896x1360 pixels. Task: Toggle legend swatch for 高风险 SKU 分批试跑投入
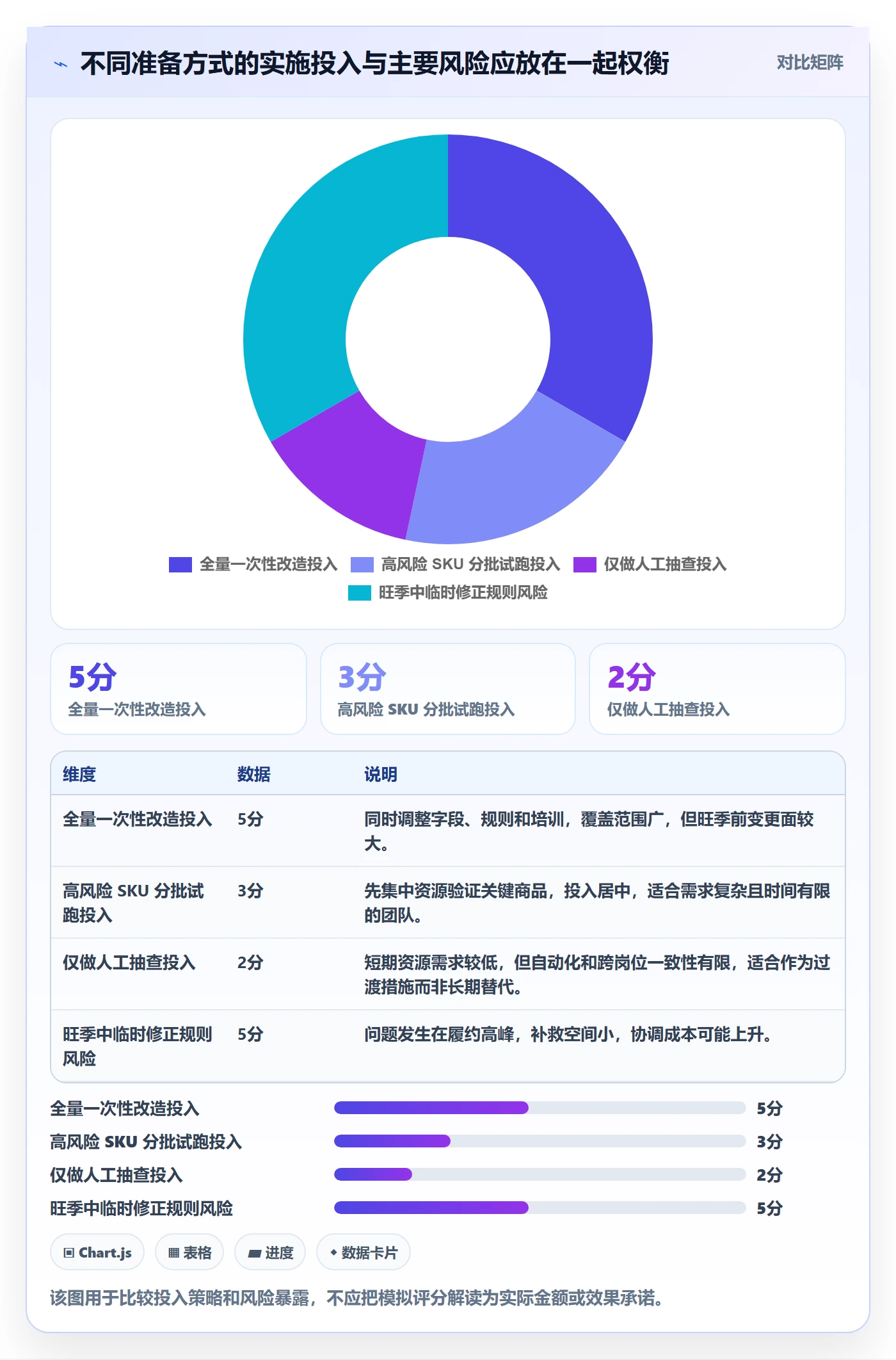[x=362, y=565]
